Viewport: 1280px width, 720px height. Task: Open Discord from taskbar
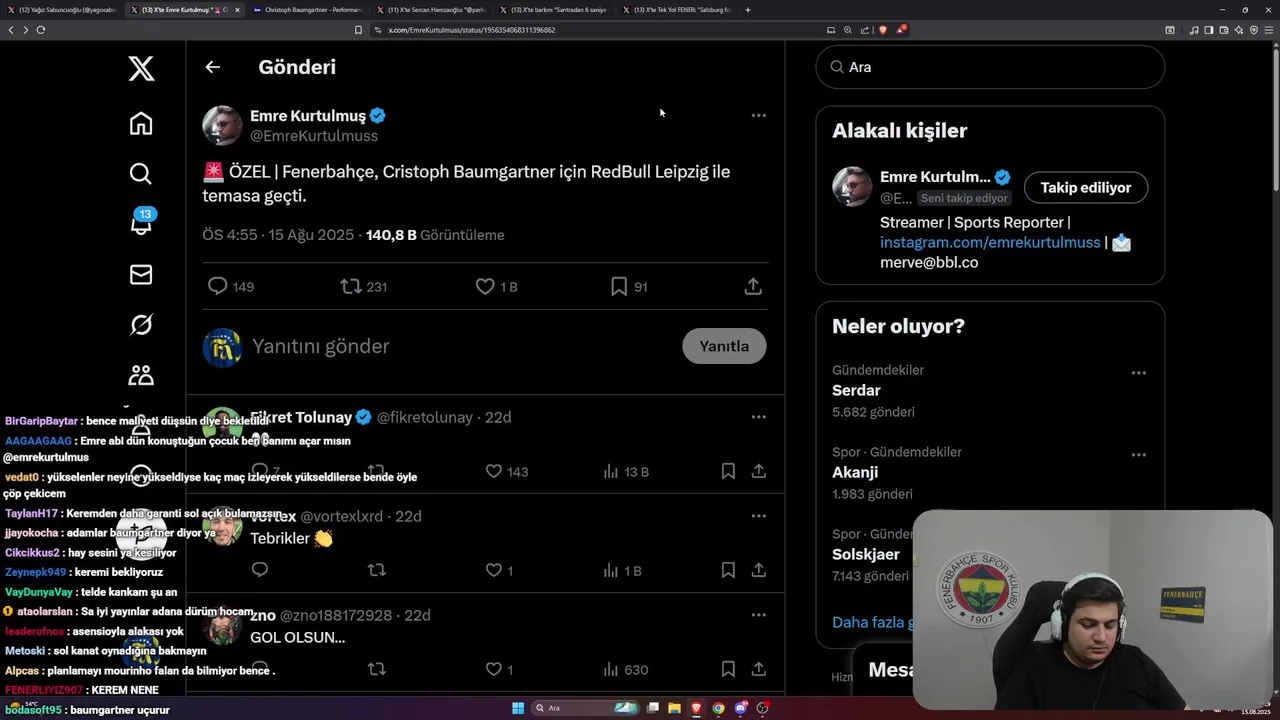[x=741, y=708]
